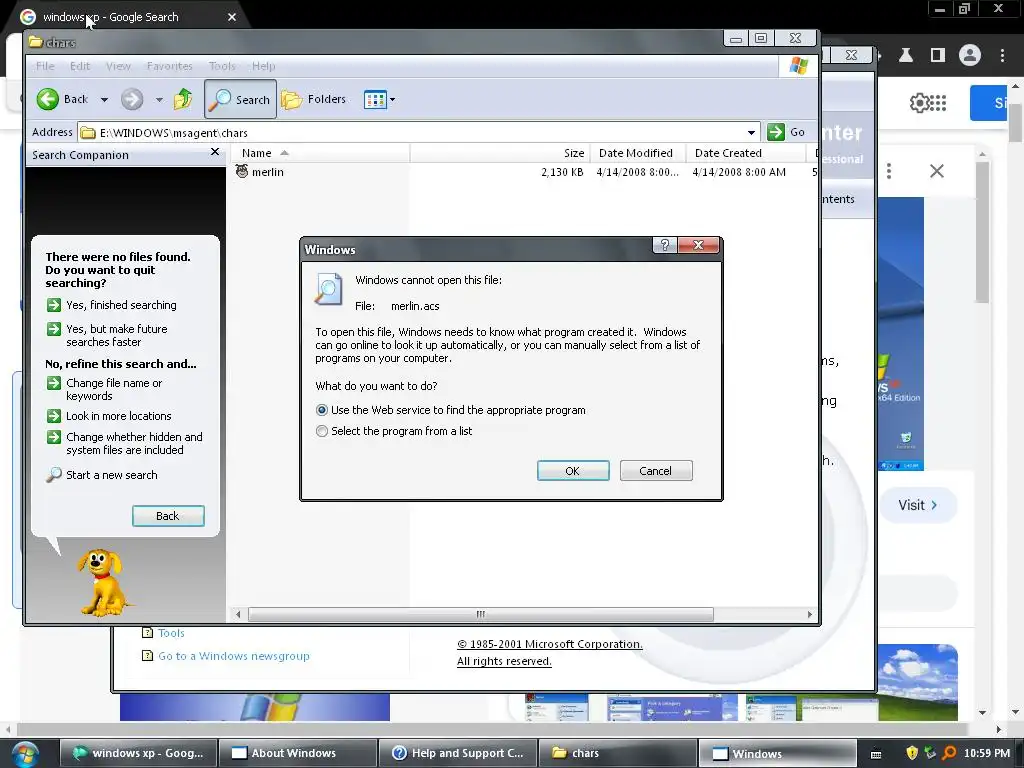Screen dimensions: 1024x768
Task: Click the dialog help question mark button
Action: coord(665,245)
